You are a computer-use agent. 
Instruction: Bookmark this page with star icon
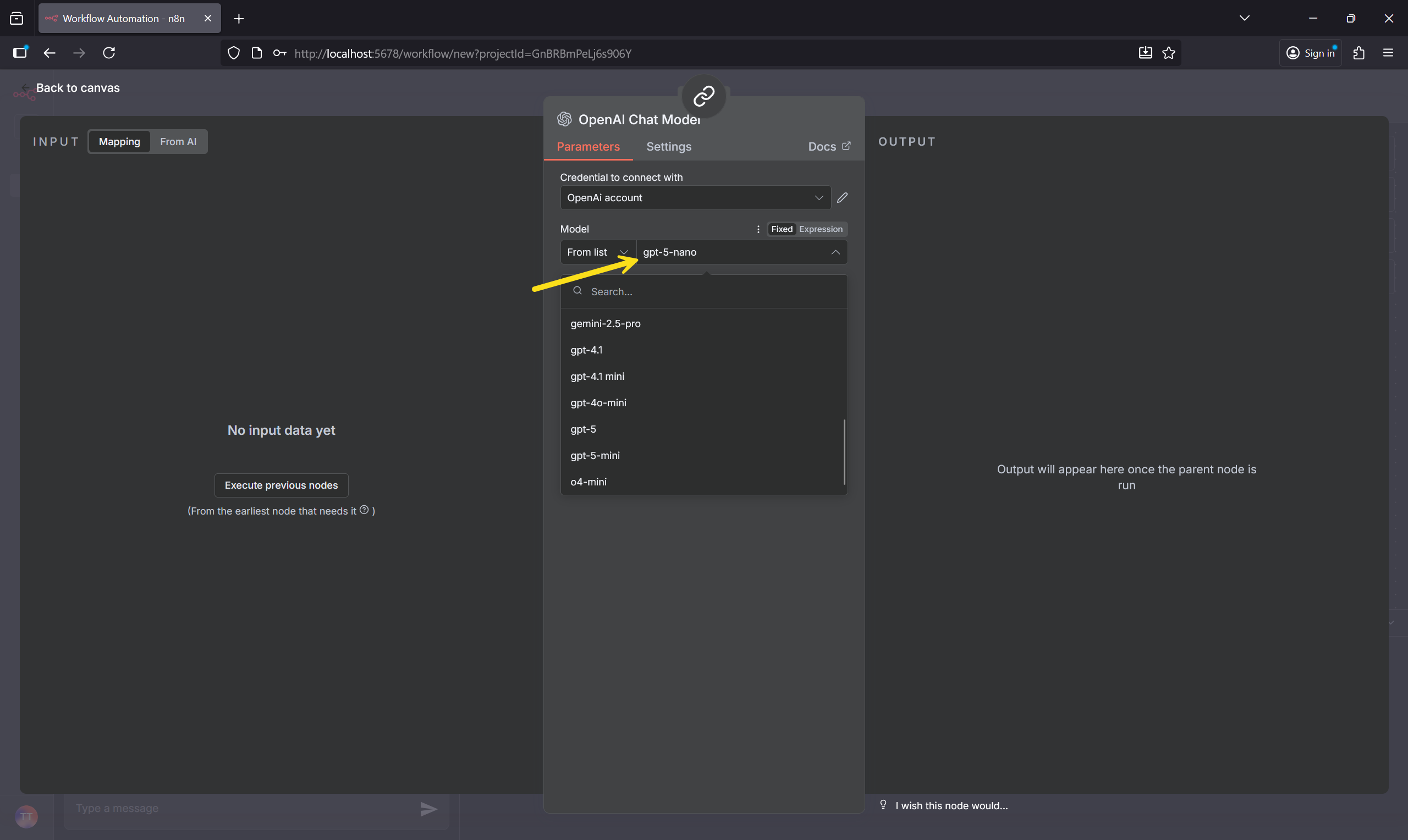pos(1169,53)
